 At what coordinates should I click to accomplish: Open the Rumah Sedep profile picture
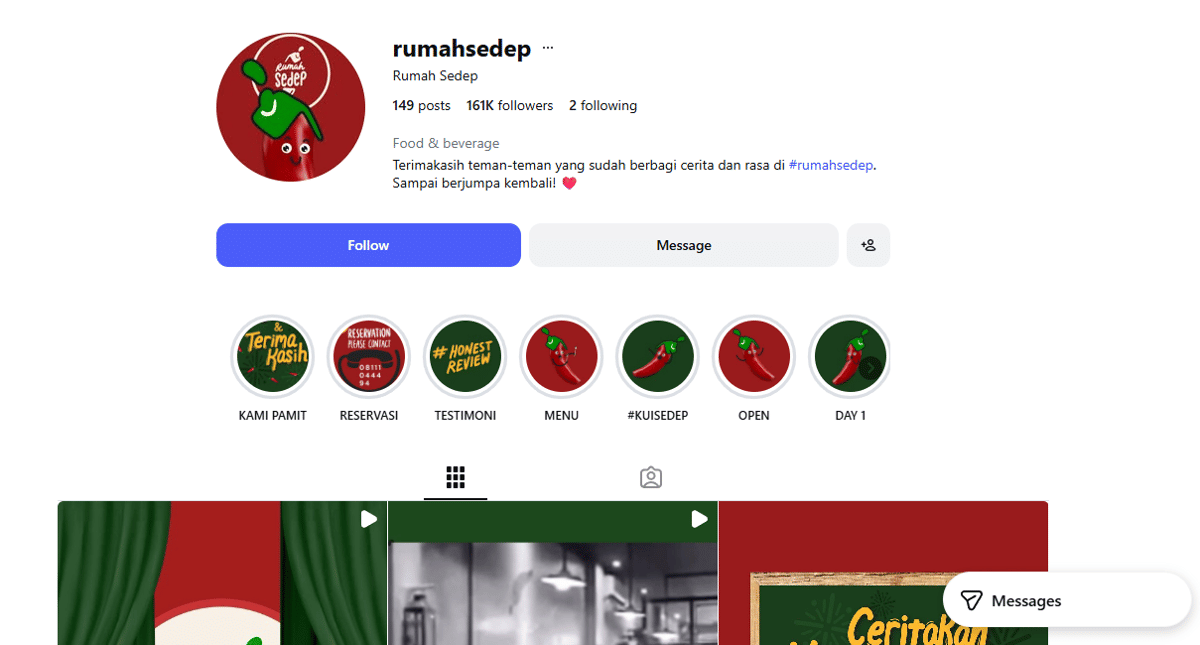tap(291, 107)
